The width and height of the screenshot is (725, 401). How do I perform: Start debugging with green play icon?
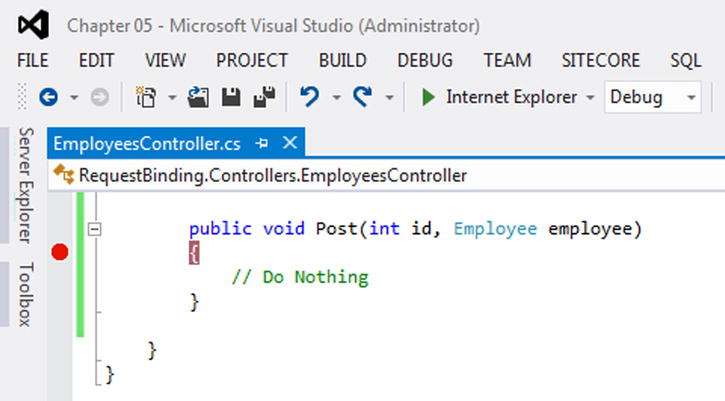(x=428, y=97)
